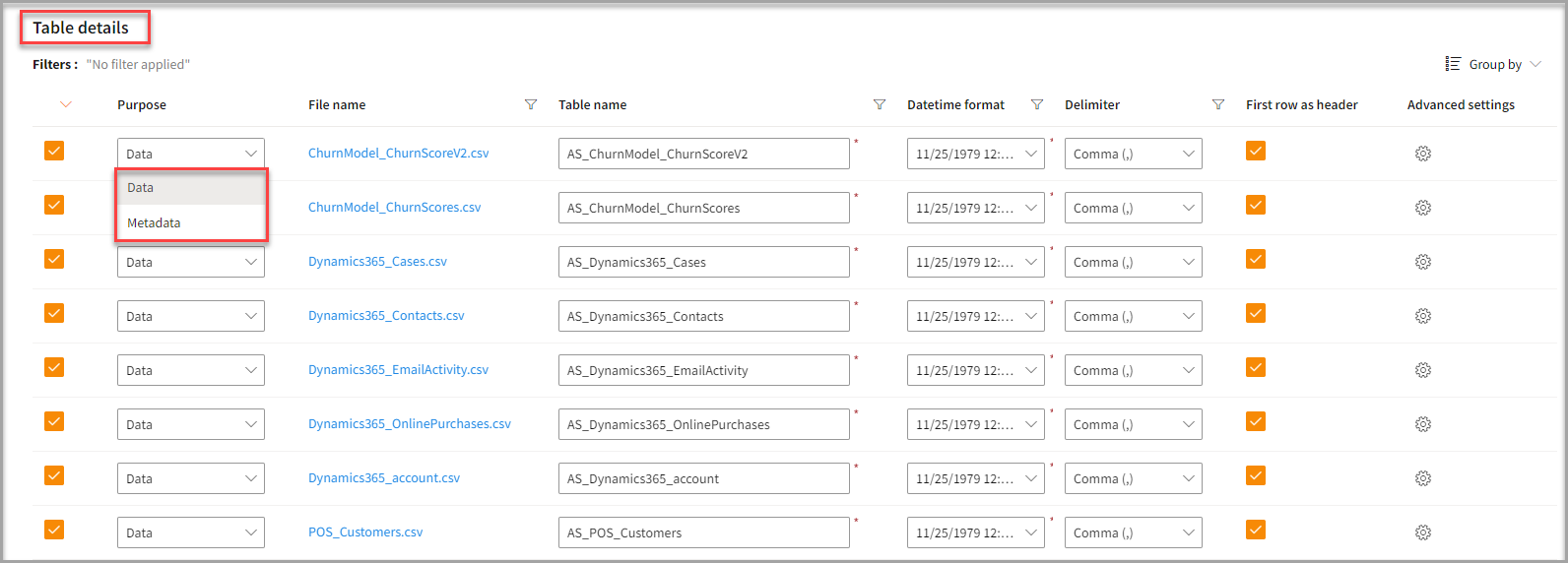Expand the select-all chevron in header

pyautogui.click(x=66, y=104)
